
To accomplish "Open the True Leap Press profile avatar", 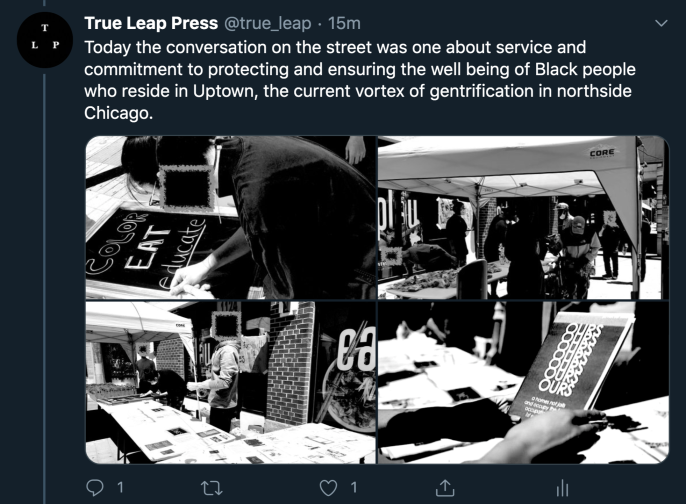I will tap(45, 40).
